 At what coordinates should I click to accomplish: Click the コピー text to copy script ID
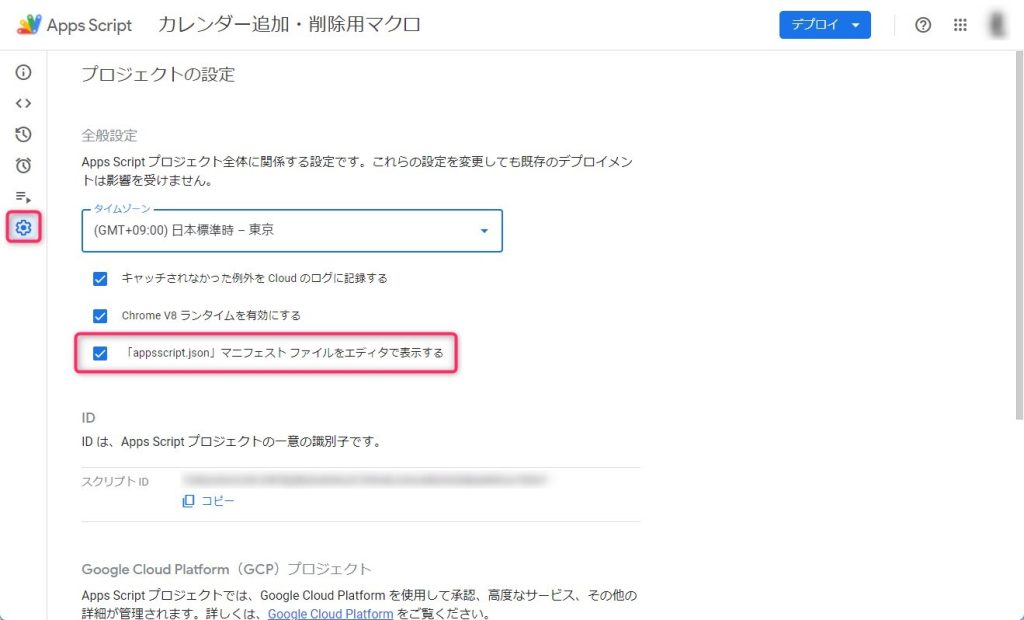tap(218, 501)
